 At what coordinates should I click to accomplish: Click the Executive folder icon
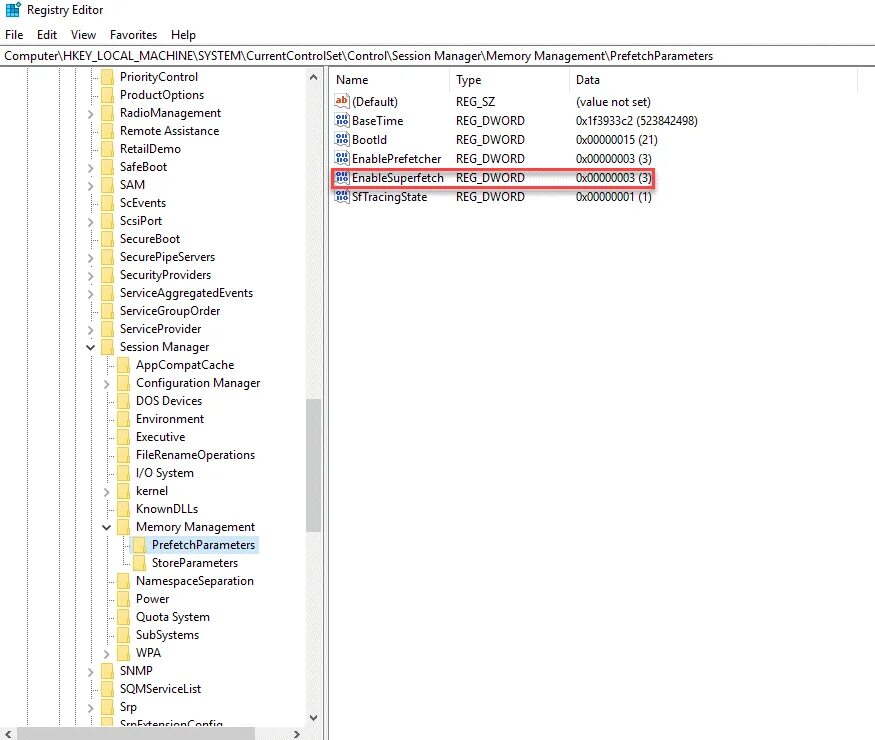point(124,437)
